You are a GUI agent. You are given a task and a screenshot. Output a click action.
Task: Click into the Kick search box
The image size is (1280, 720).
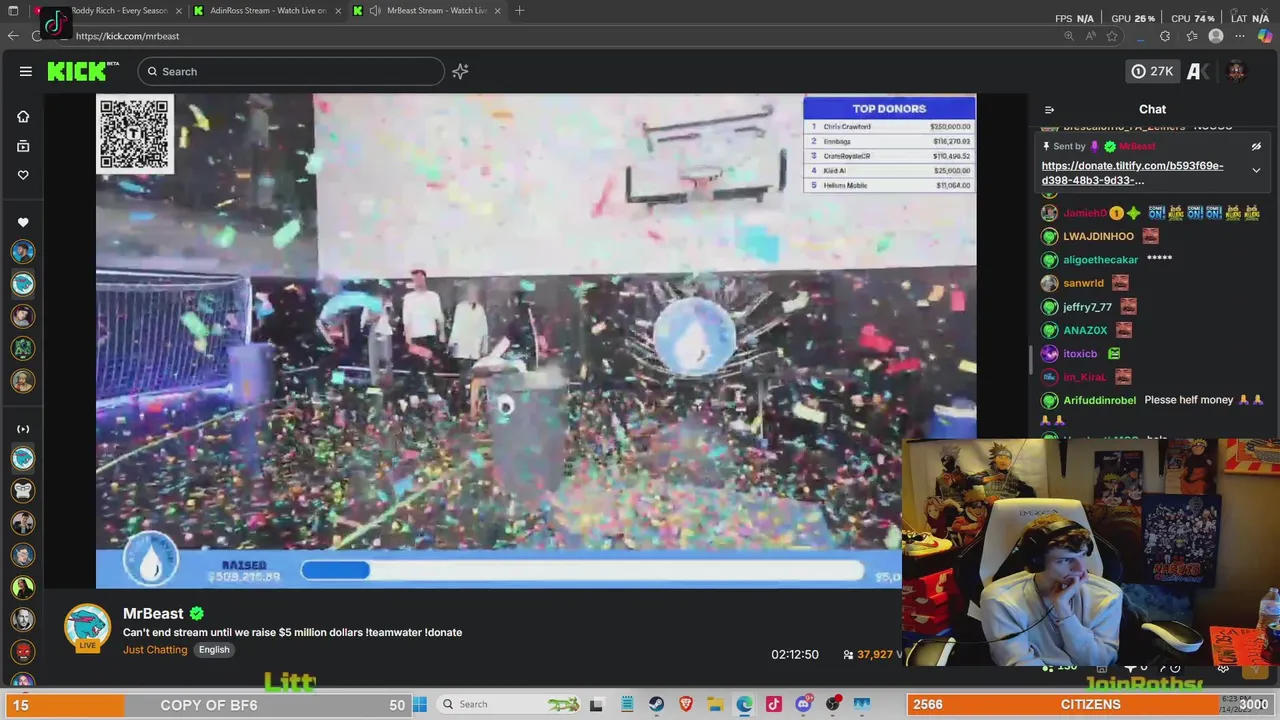(291, 71)
